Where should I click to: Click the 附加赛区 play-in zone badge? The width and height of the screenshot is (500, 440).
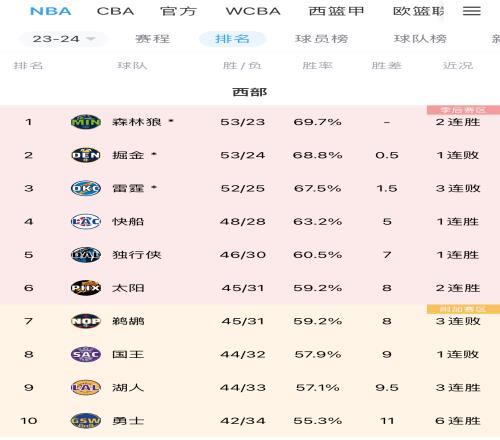[x=463, y=309]
